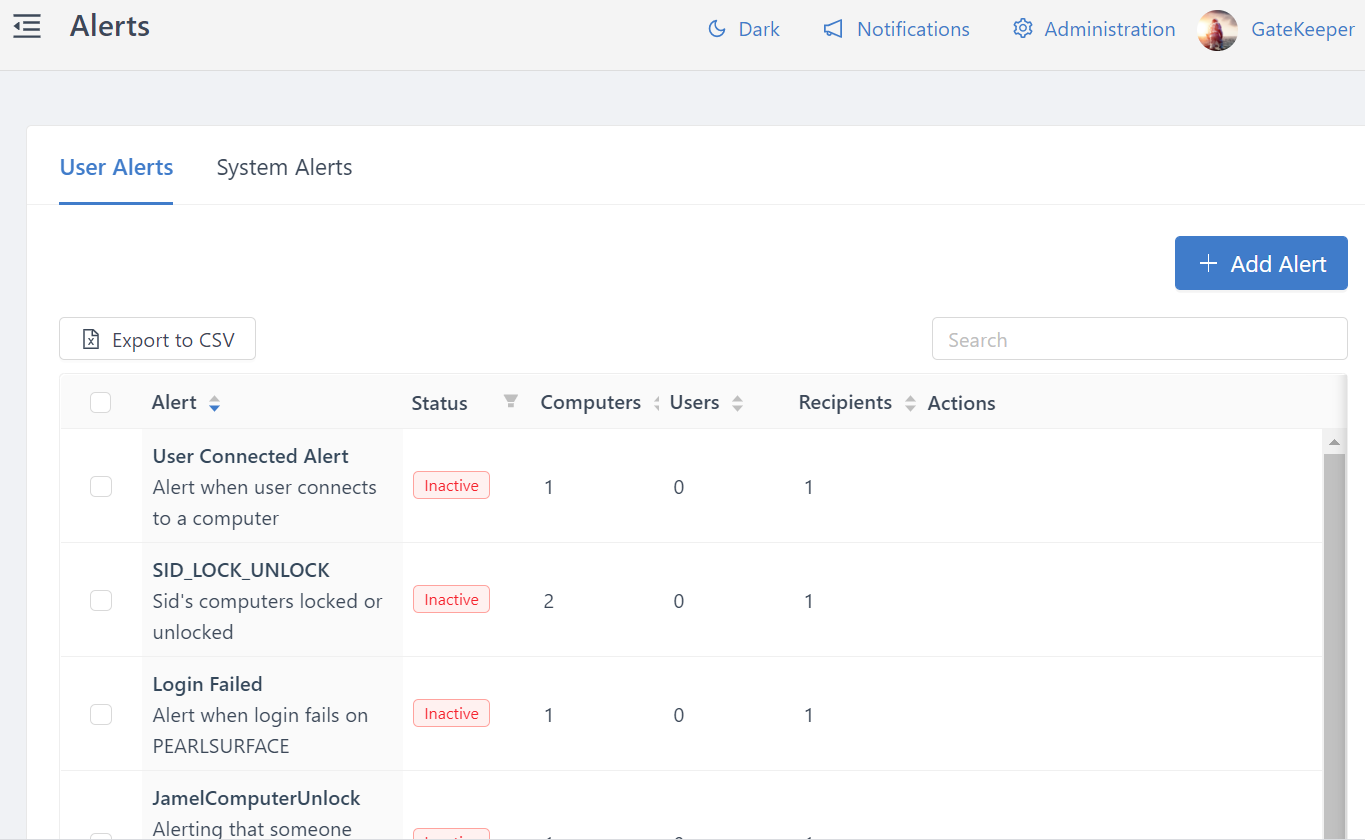The height and width of the screenshot is (840, 1365).
Task: Click the plus icon in Add Alert
Action: tap(1208, 264)
